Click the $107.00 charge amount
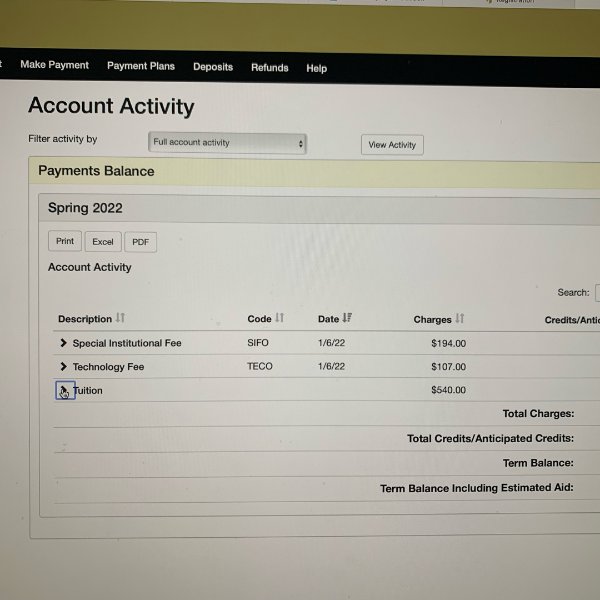The image size is (600, 600). [x=448, y=367]
